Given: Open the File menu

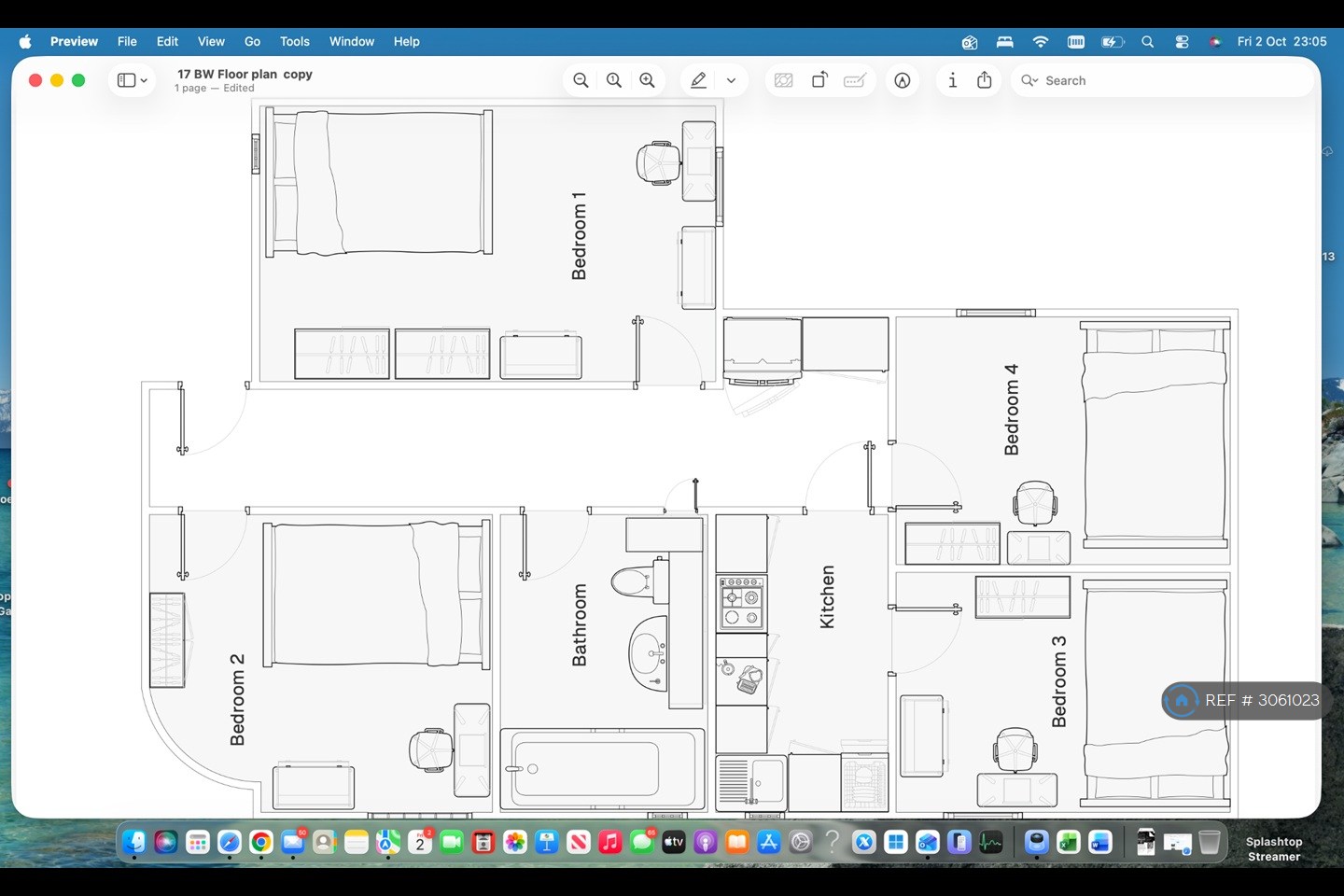Looking at the screenshot, I should (127, 41).
